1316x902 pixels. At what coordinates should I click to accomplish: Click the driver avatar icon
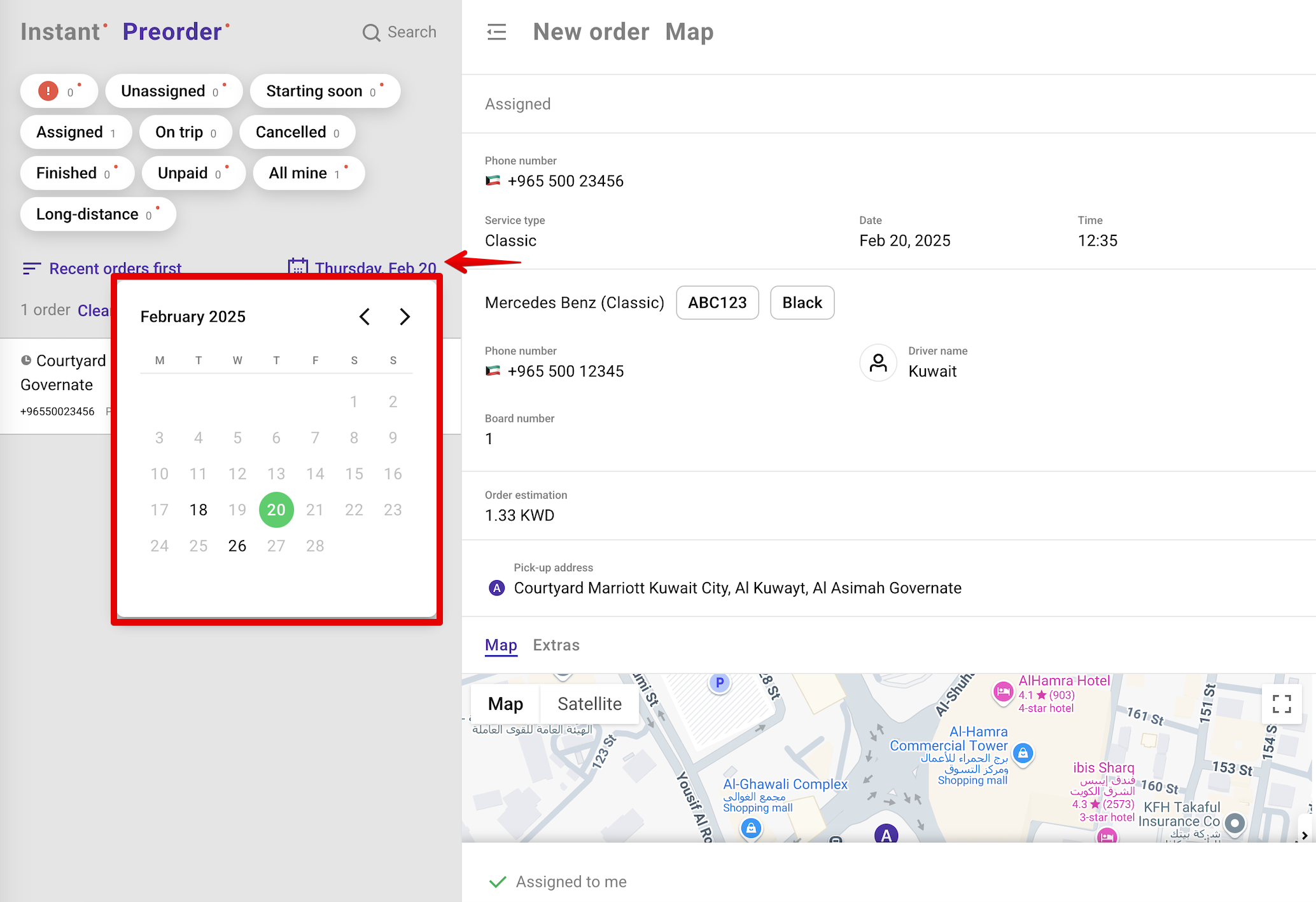click(x=878, y=363)
